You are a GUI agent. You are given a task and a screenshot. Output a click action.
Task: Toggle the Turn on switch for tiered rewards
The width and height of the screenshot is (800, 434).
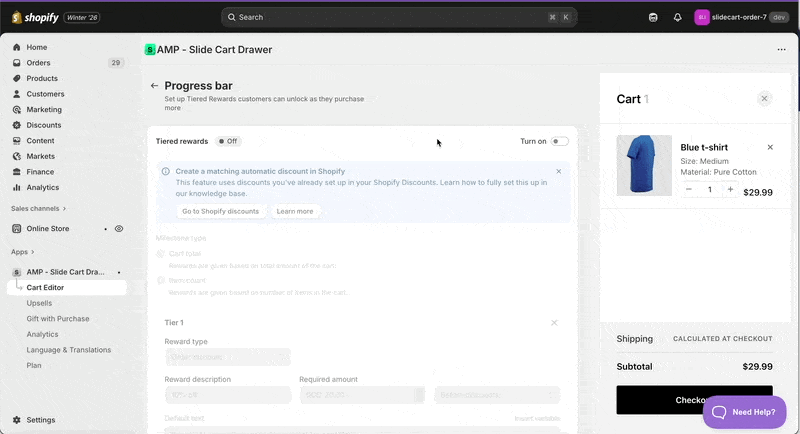pos(559,141)
